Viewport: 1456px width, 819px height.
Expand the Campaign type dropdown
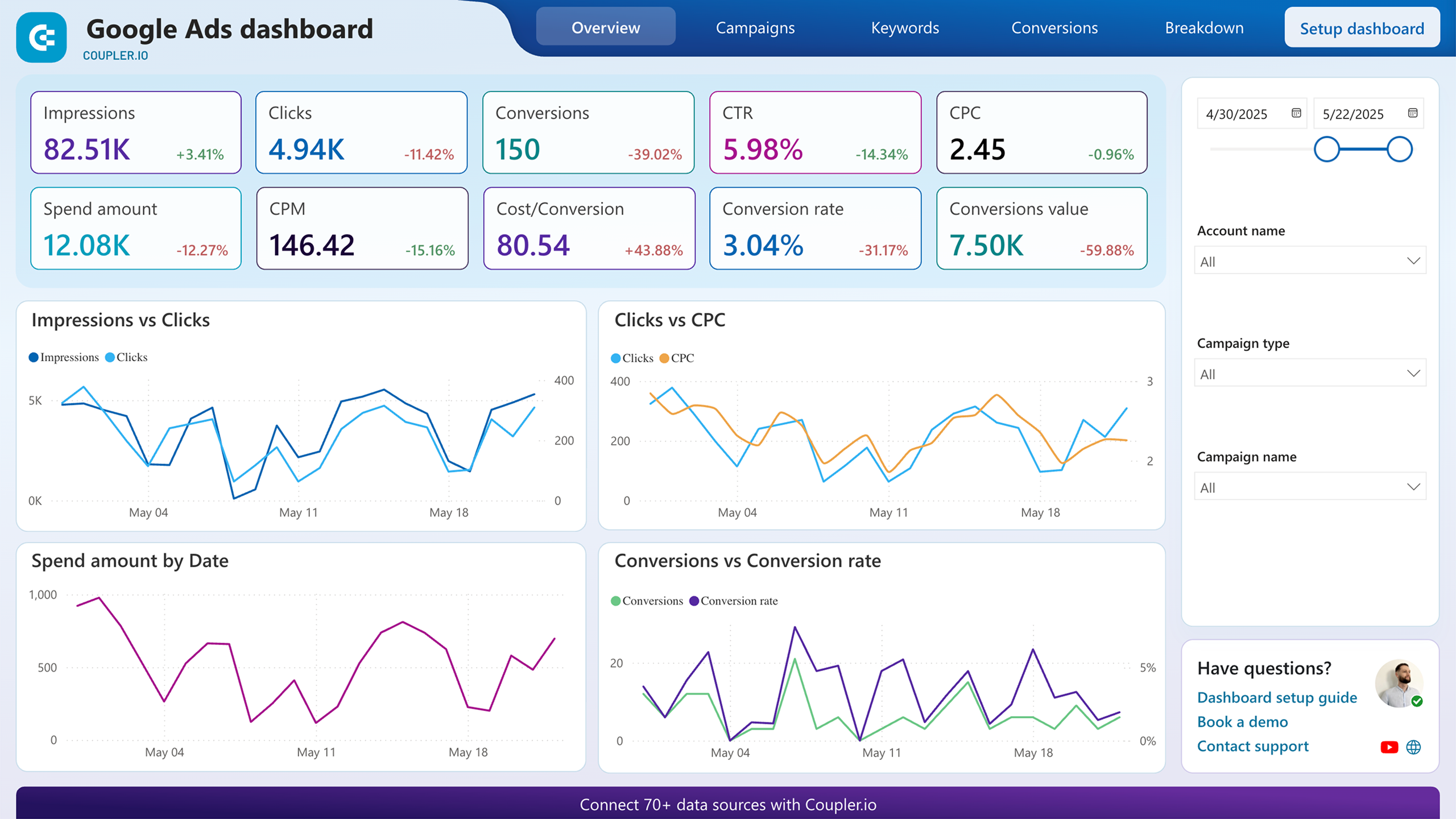1309,373
